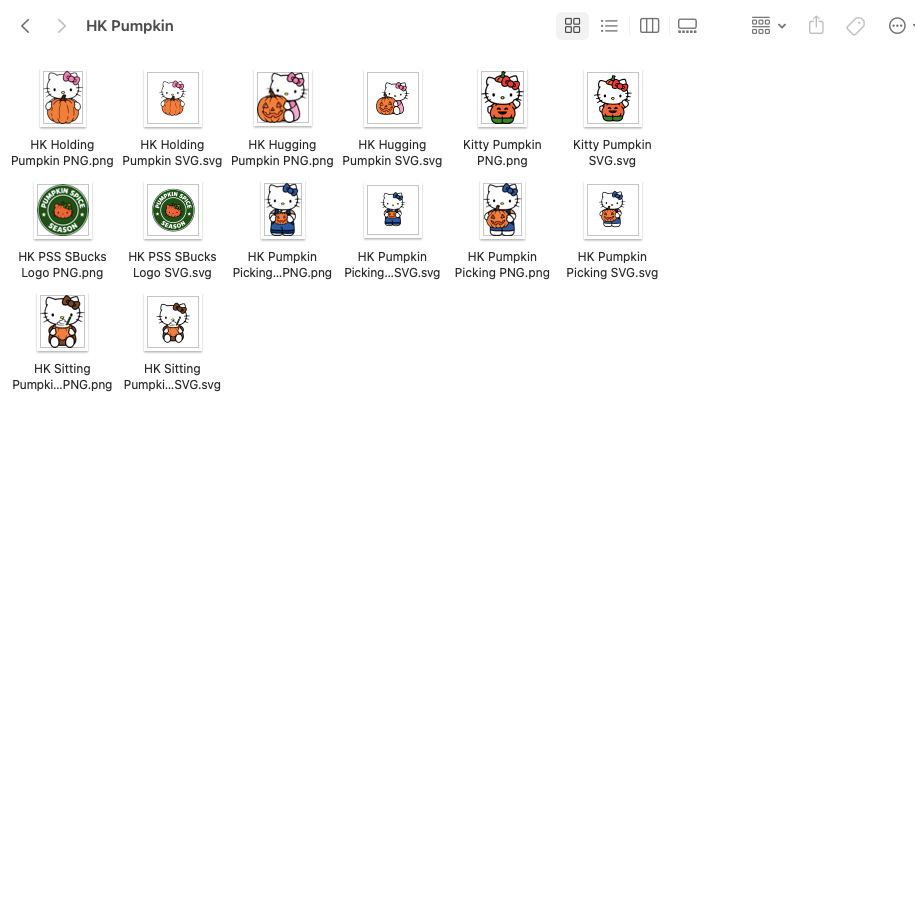
Task: Select thumbnail above "HK Sitting Pumpki...SVG.svg" label
Action: tap(173, 322)
